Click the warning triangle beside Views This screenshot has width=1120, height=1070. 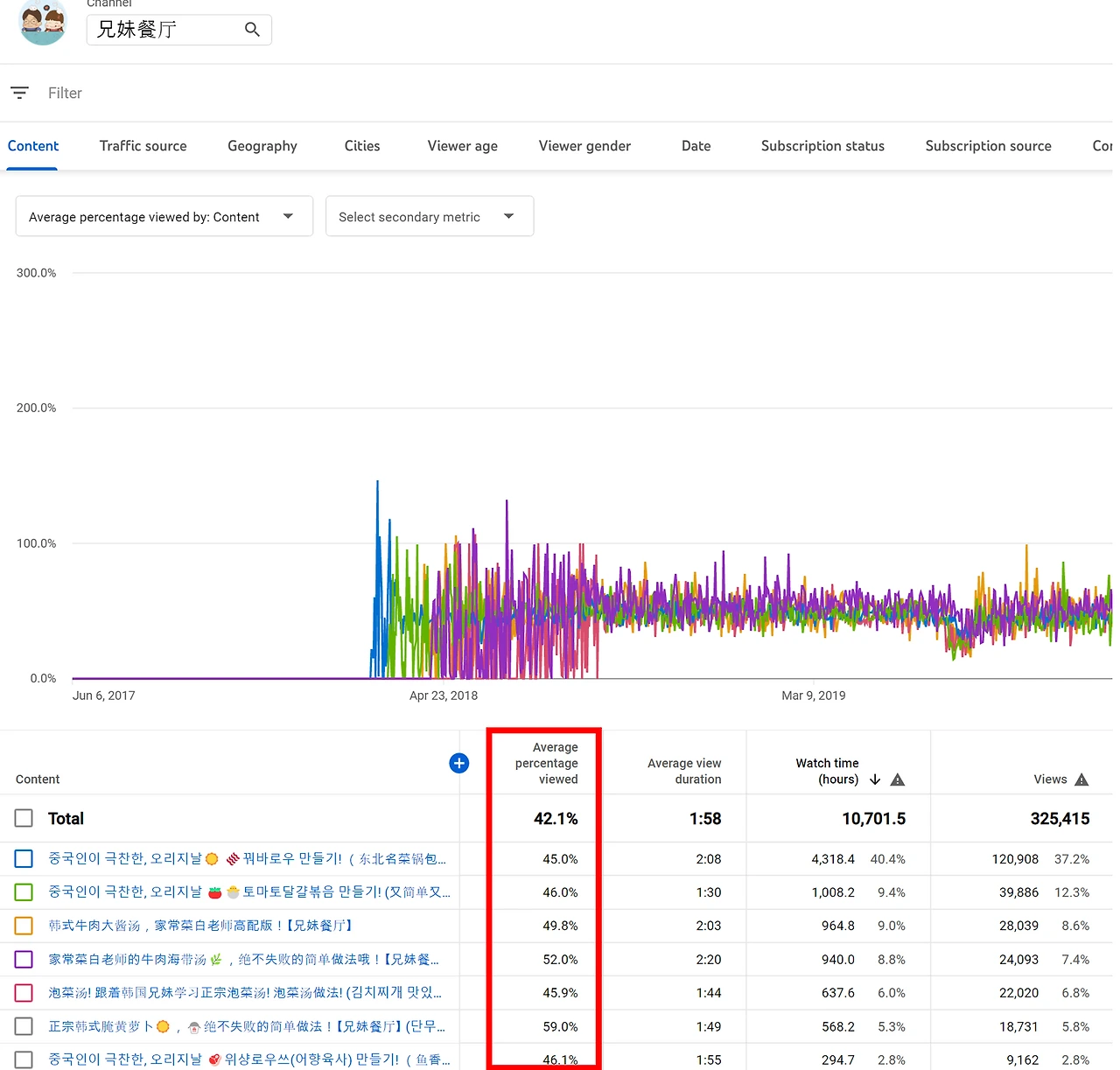pos(1081,780)
